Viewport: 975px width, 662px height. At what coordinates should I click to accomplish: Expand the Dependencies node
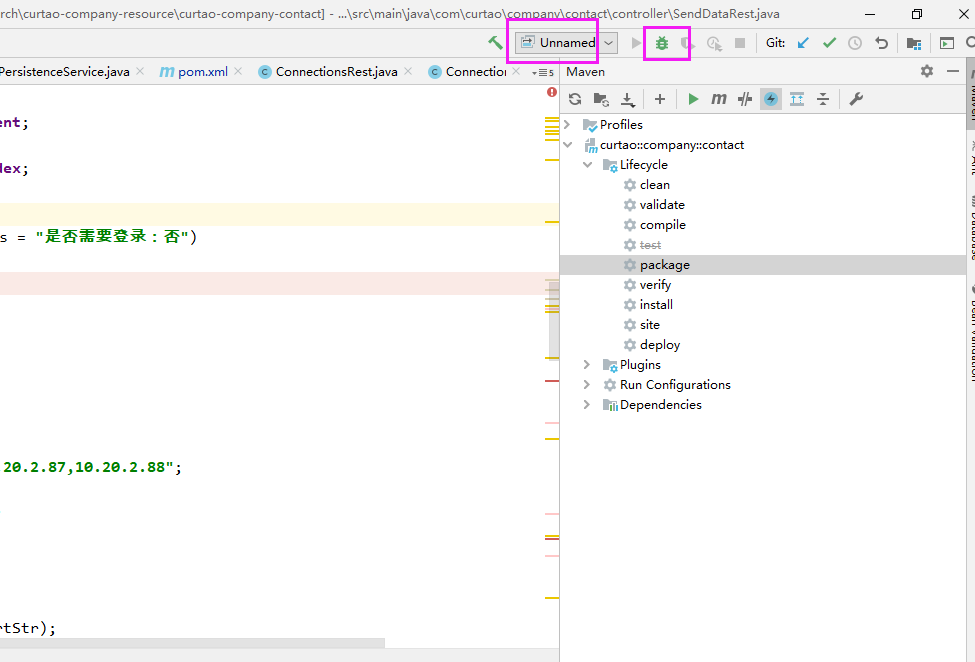[586, 404]
